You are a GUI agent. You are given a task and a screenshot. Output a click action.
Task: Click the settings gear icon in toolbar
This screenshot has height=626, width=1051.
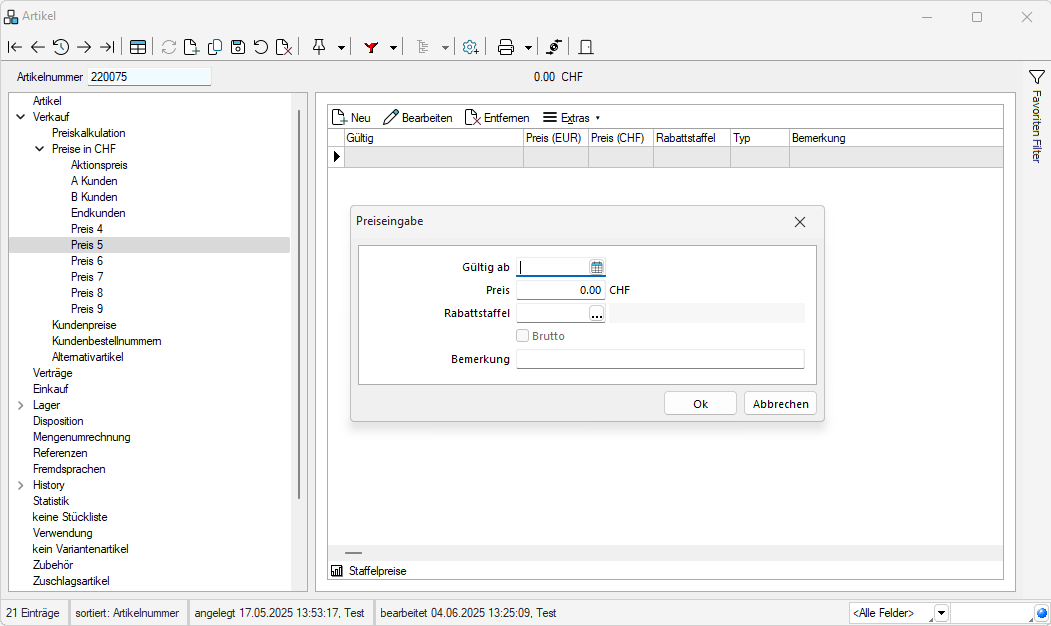pos(470,47)
